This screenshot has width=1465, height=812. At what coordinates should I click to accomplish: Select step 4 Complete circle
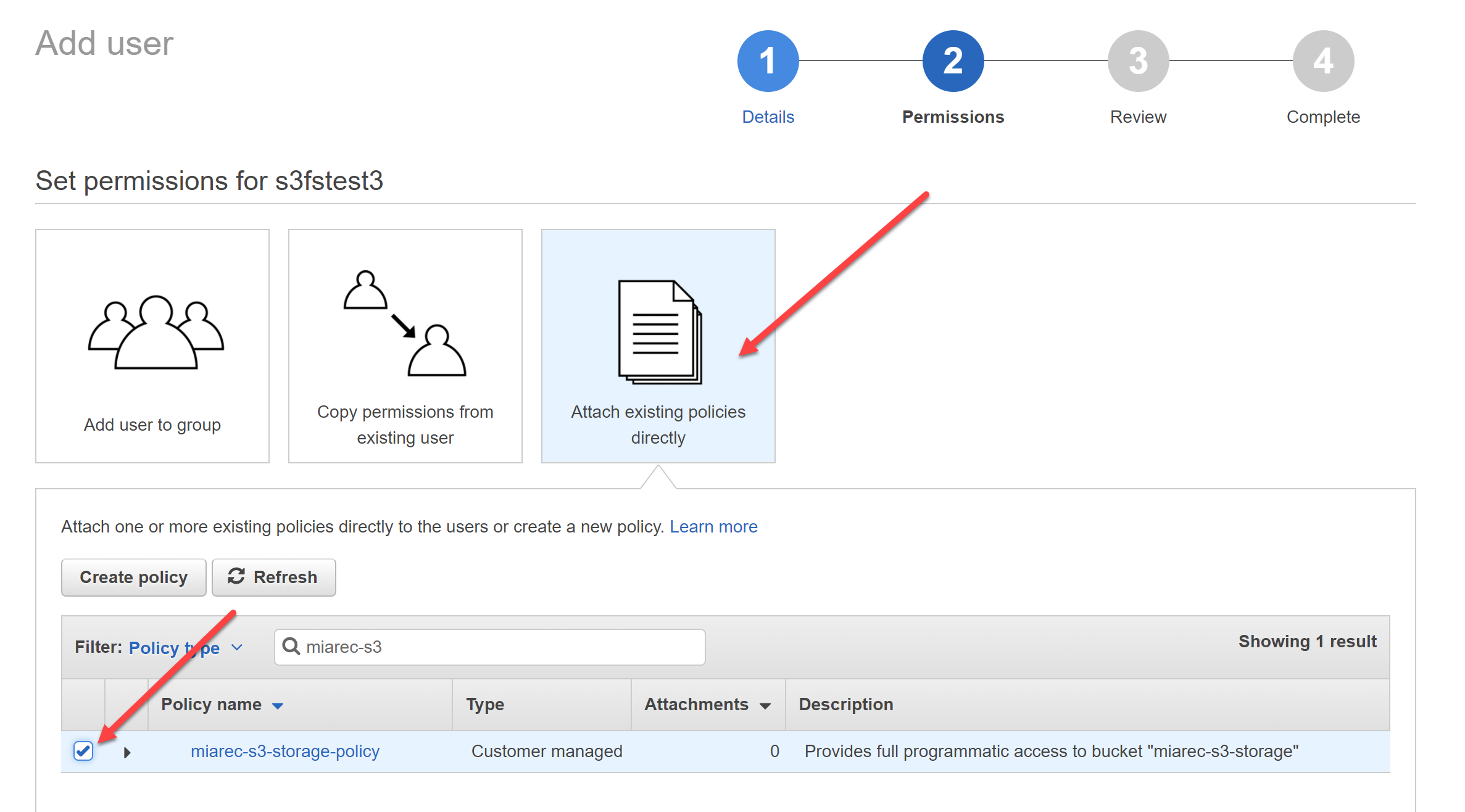click(1323, 61)
